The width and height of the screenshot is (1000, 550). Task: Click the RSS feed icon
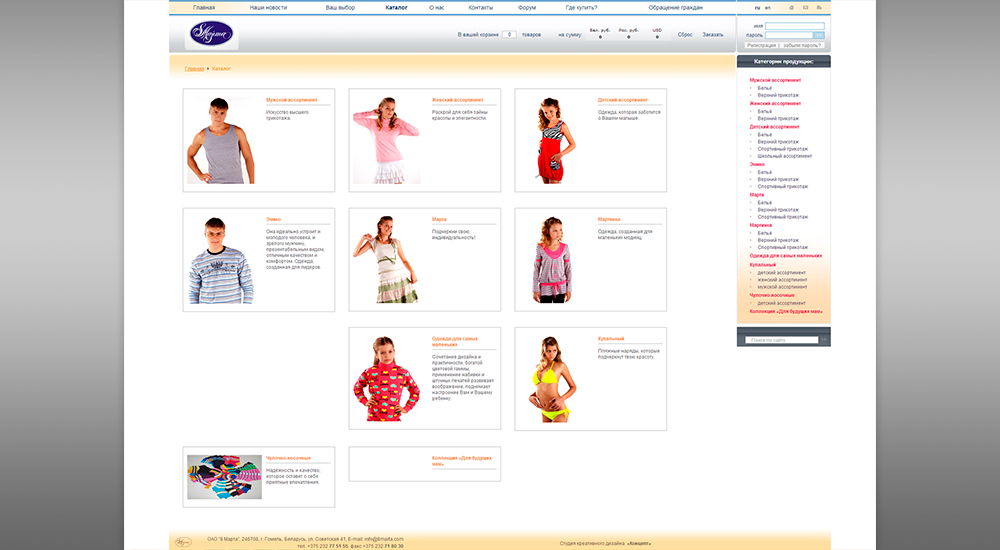tap(819, 7)
